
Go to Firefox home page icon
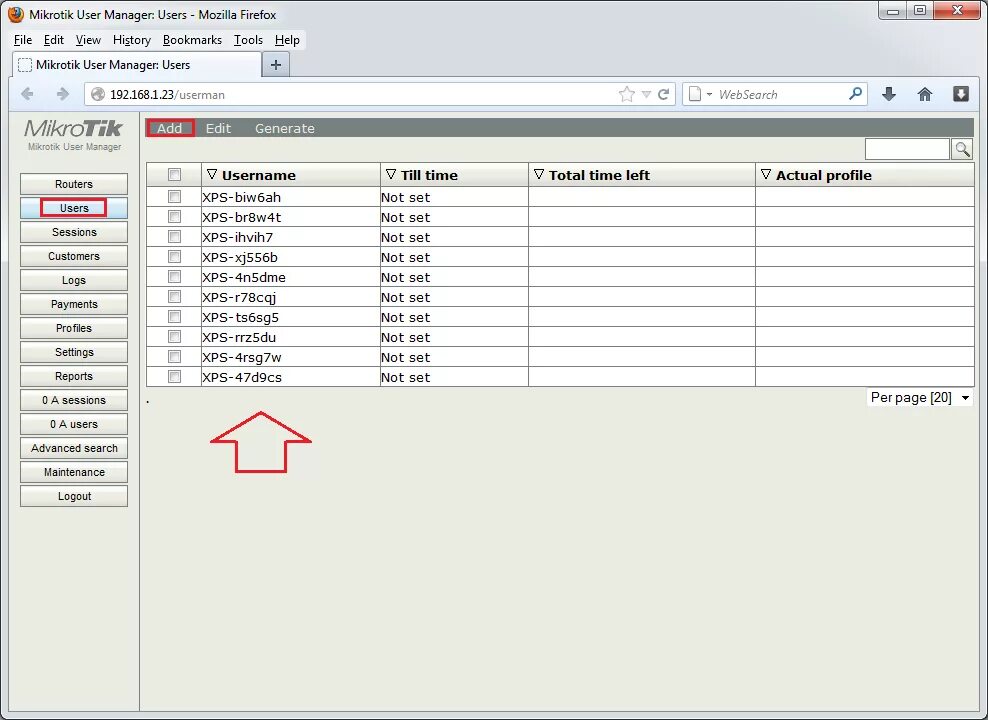(x=924, y=94)
